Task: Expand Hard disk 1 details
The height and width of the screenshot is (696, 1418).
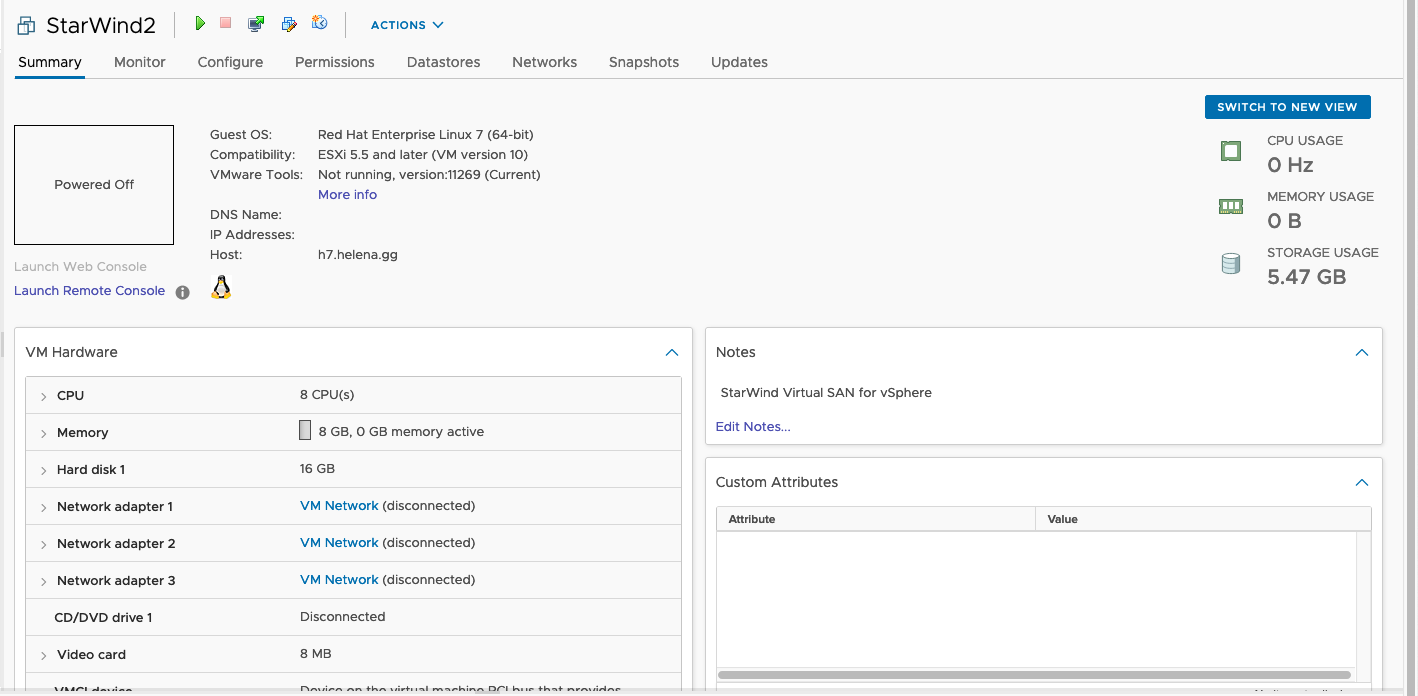Action: 44,471
